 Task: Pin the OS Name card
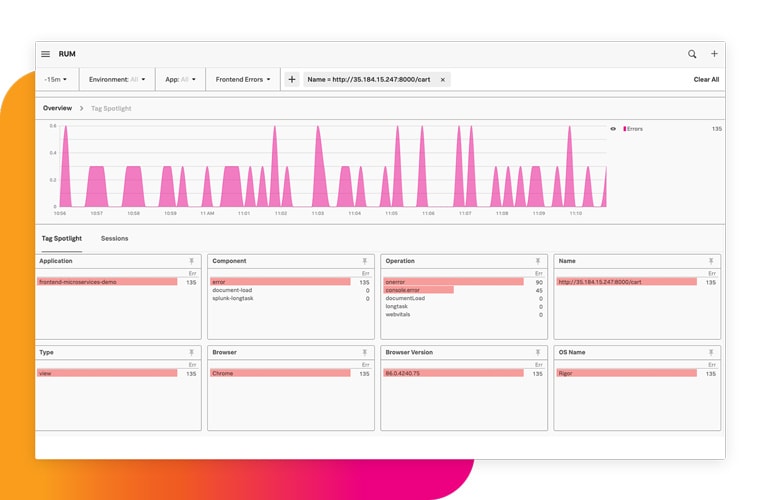[711, 353]
